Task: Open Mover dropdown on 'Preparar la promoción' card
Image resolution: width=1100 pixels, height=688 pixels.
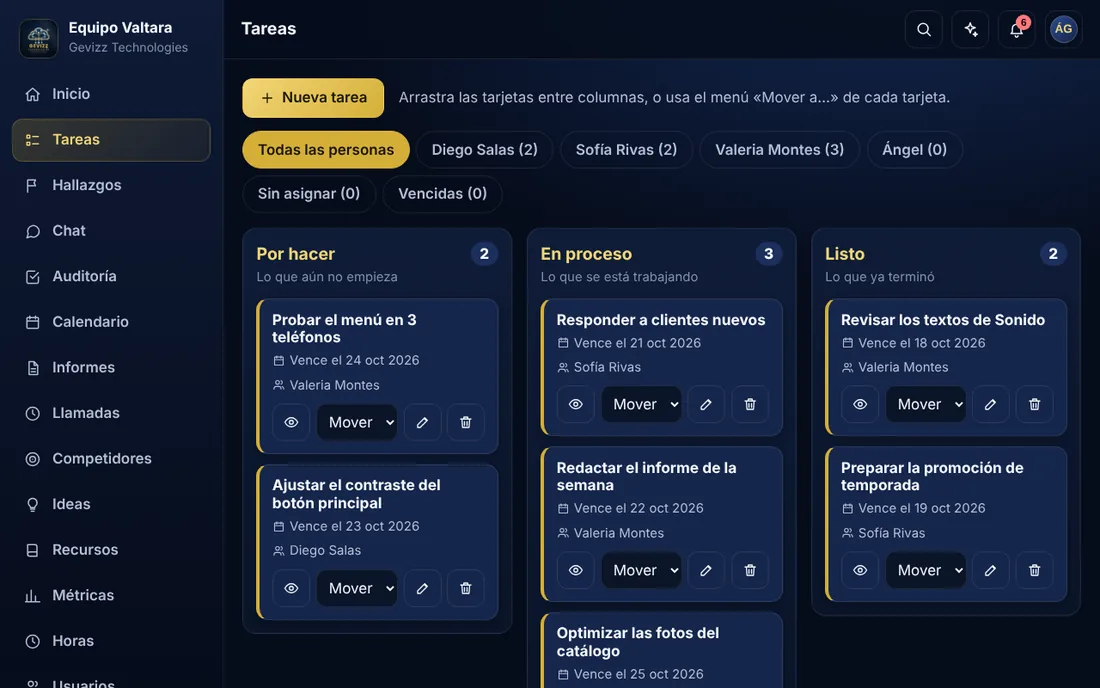Action: pyautogui.click(x=926, y=570)
